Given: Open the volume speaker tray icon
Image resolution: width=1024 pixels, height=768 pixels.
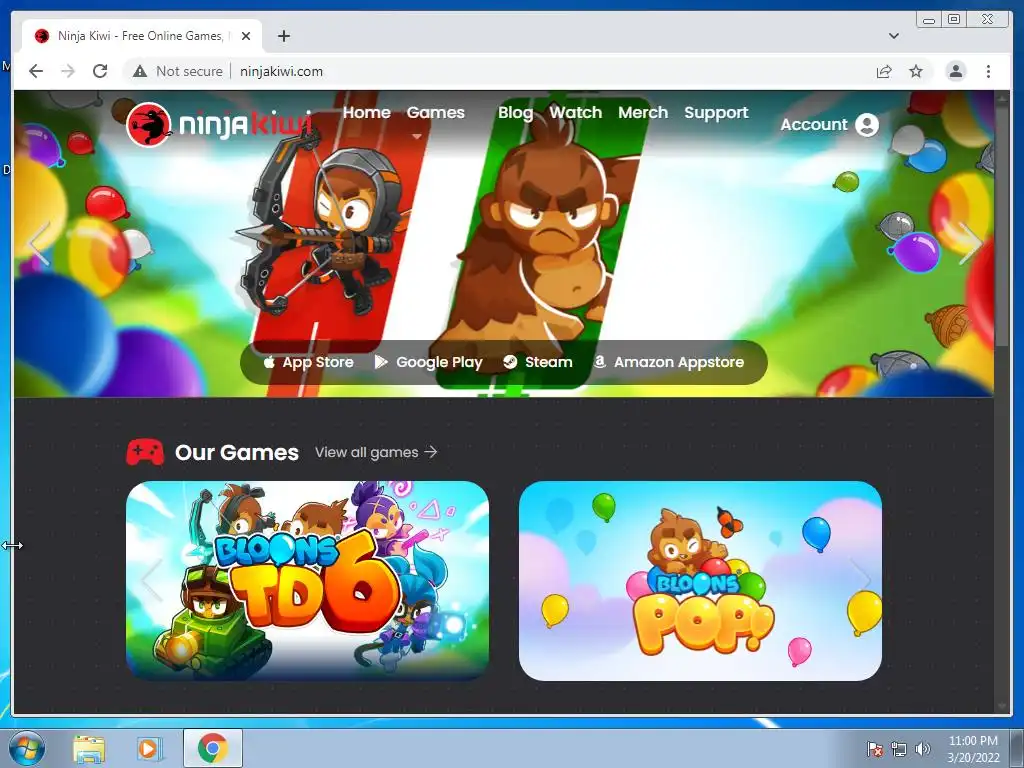Looking at the screenshot, I should click(922, 749).
